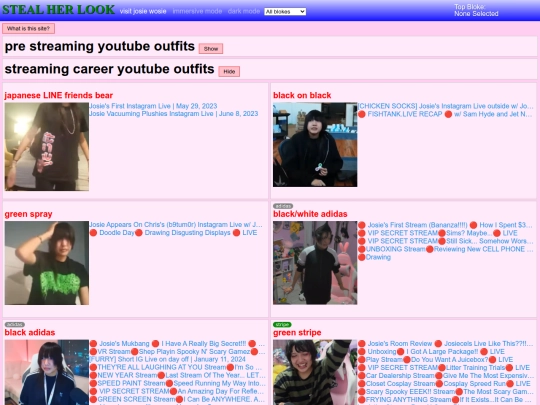The height and width of the screenshot is (405, 540).
Task: Open the All blokes dropdown
Action: pyautogui.click(x=285, y=12)
